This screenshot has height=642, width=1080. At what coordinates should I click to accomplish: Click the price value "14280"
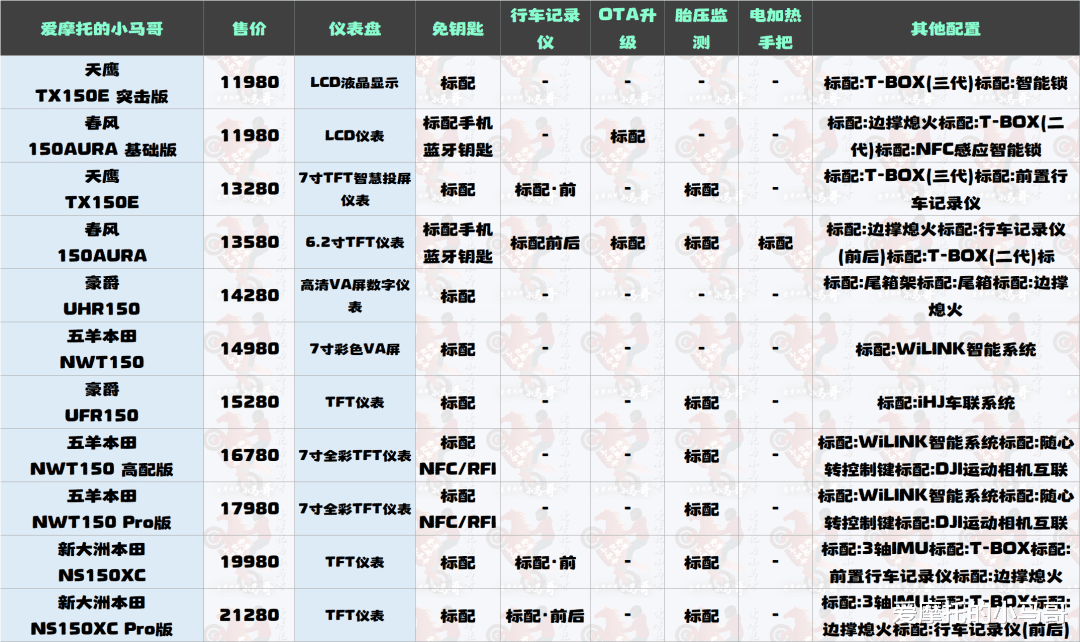coord(249,296)
